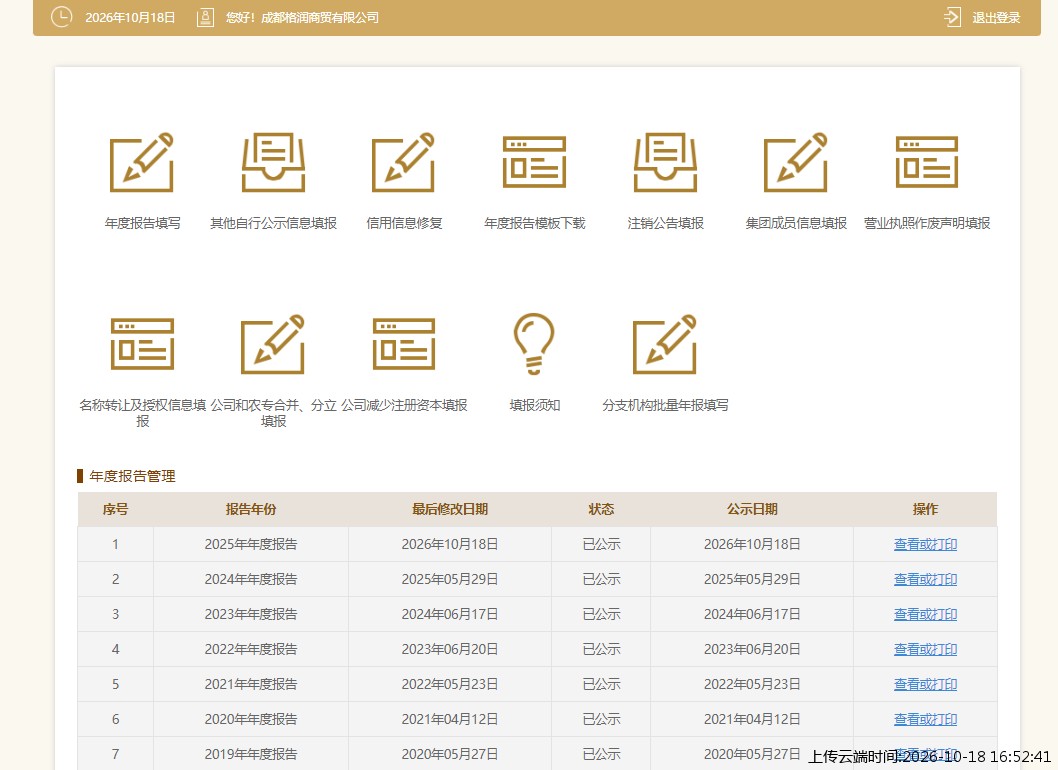
Task: Click the 信用信息修复 pencil icon
Action: click(x=403, y=163)
